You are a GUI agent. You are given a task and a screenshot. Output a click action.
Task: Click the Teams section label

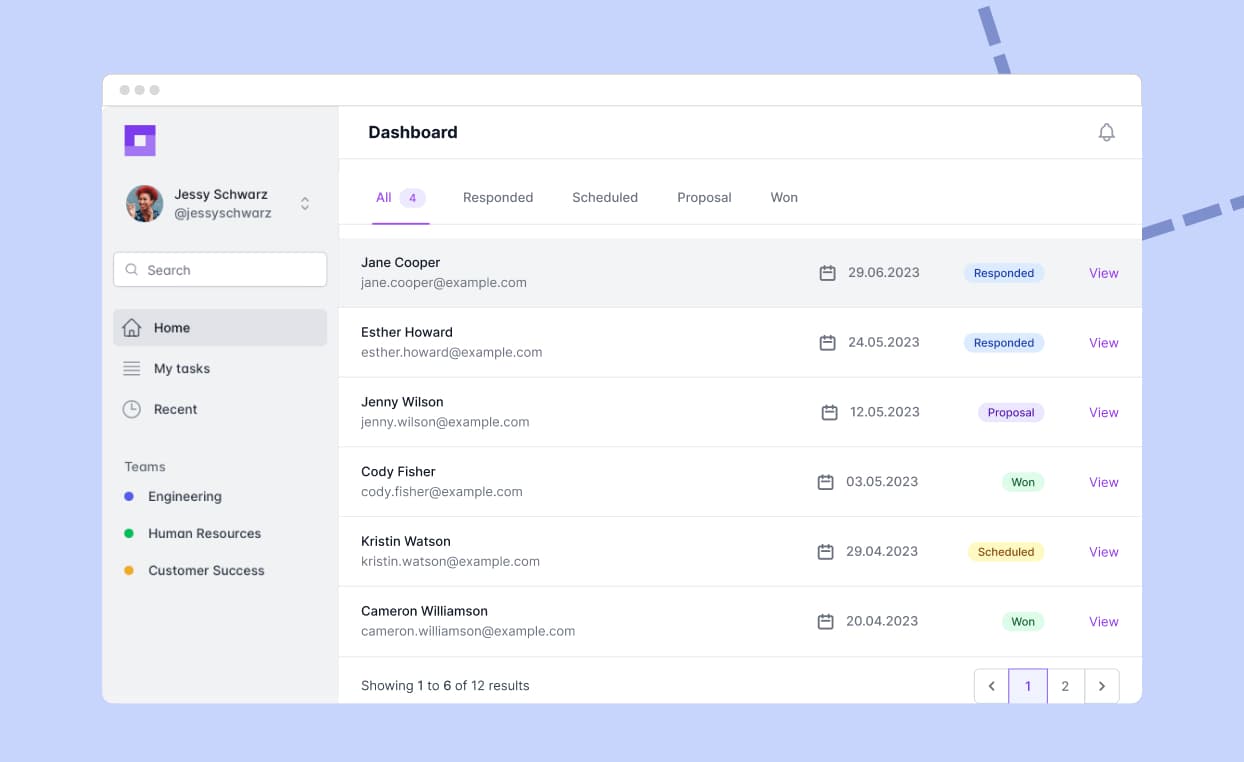pos(145,467)
